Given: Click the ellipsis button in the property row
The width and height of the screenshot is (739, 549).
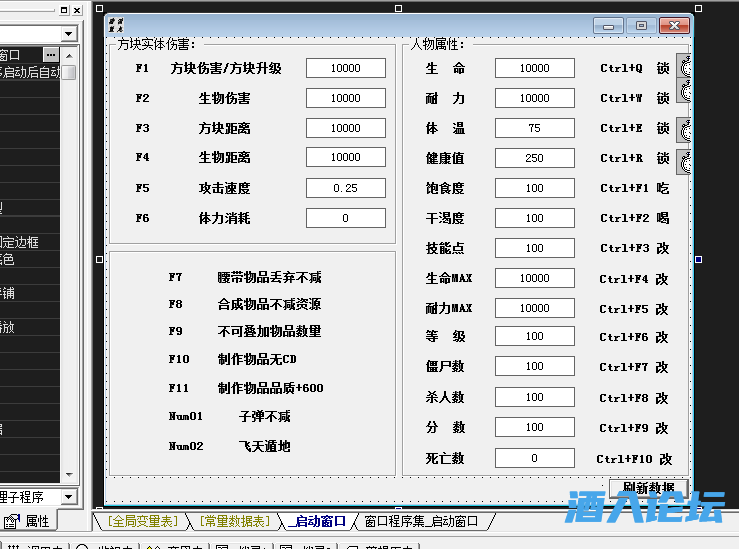Looking at the screenshot, I should [51, 55].
